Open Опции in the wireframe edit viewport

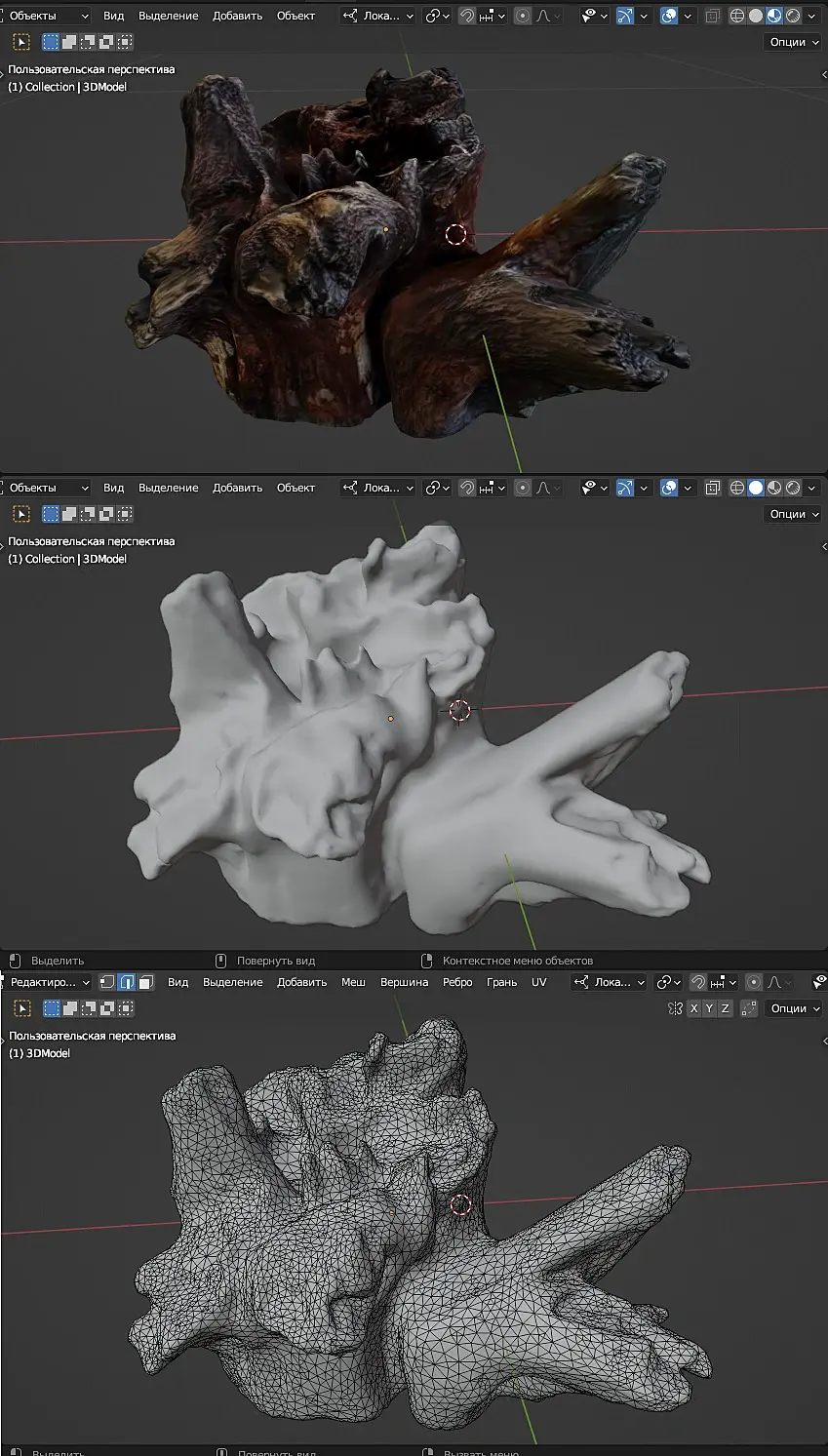point(793,1008)
